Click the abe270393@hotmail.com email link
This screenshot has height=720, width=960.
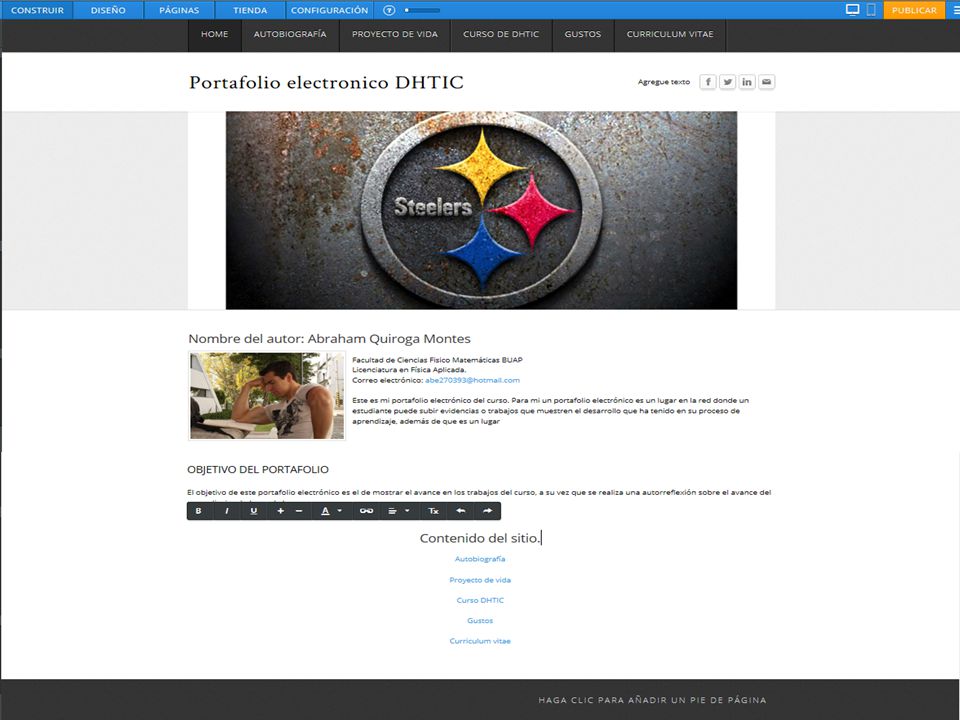[x=472, y=380]
